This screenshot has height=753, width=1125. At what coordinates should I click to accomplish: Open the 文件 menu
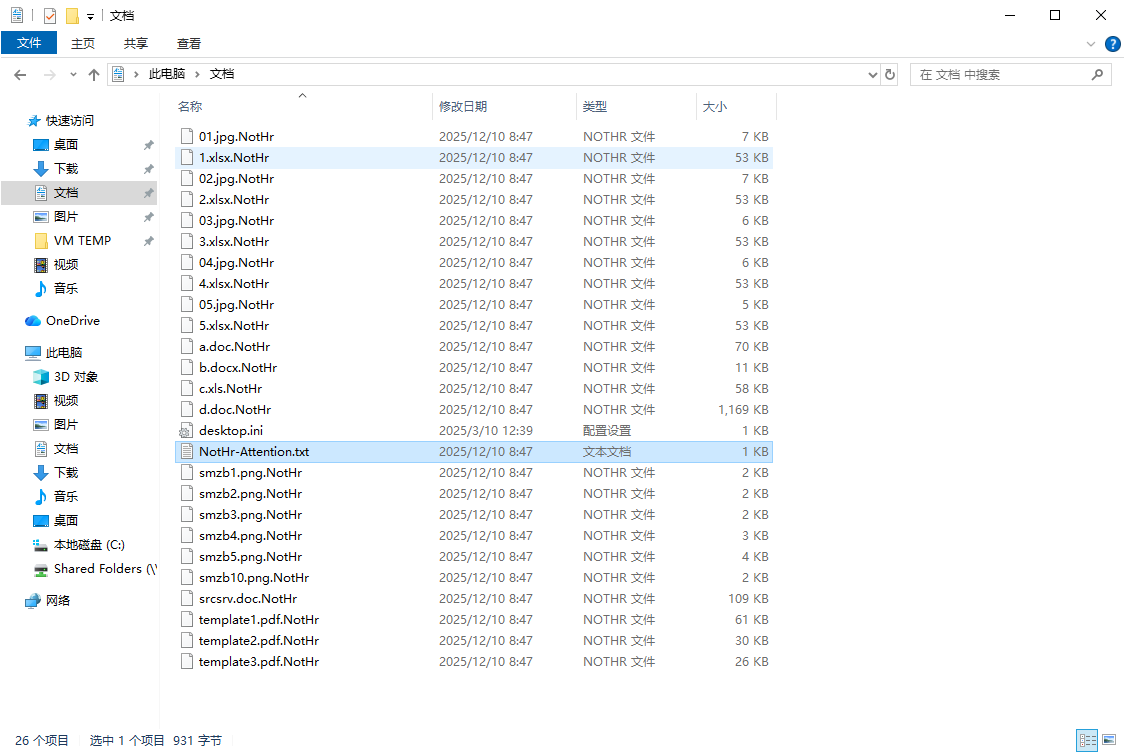(29, 43)
